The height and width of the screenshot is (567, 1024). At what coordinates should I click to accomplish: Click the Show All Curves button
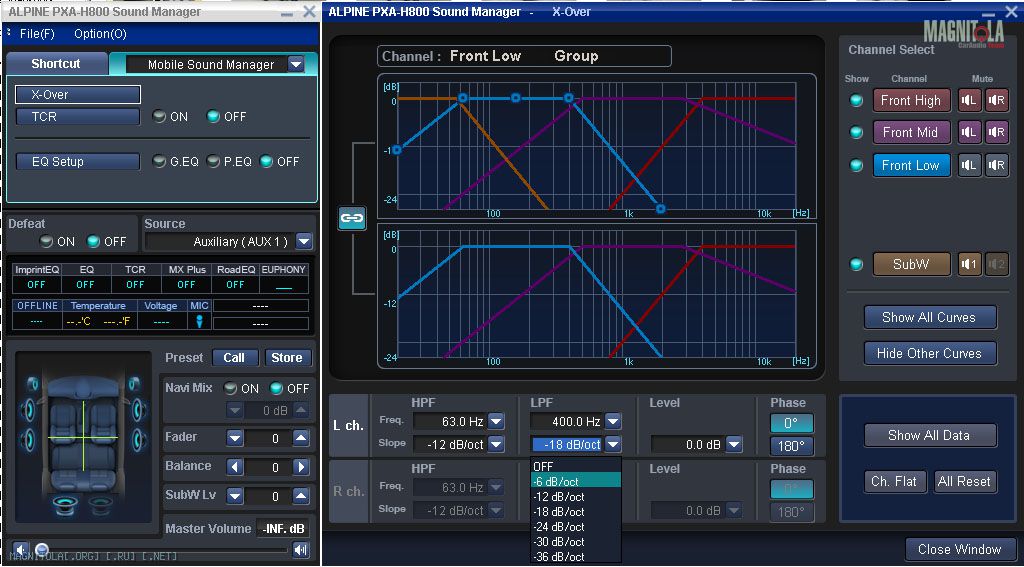click(x=929, y=317)
